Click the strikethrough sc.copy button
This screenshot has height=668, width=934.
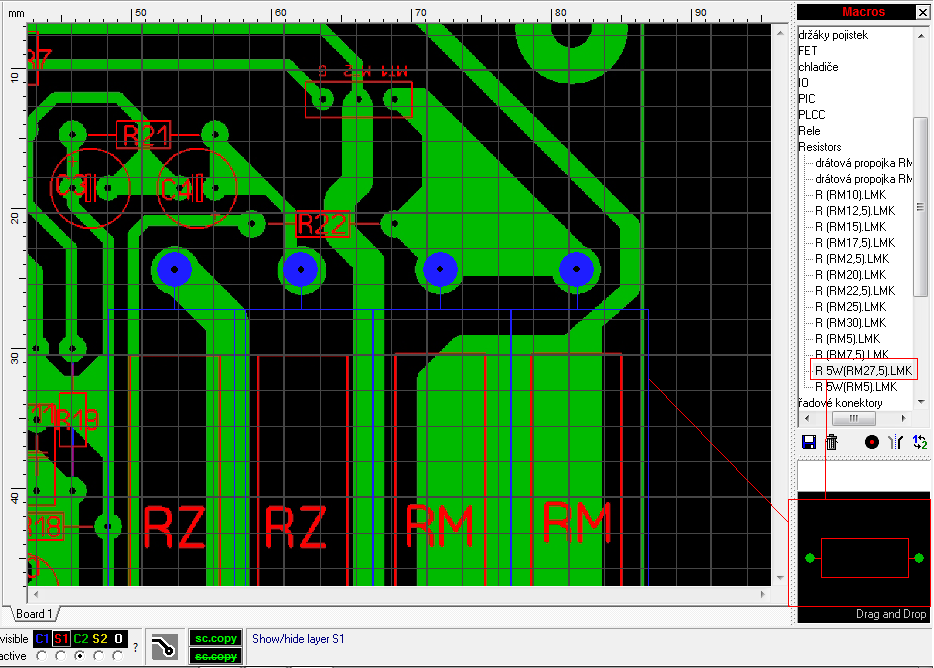(x=216, y=656)
